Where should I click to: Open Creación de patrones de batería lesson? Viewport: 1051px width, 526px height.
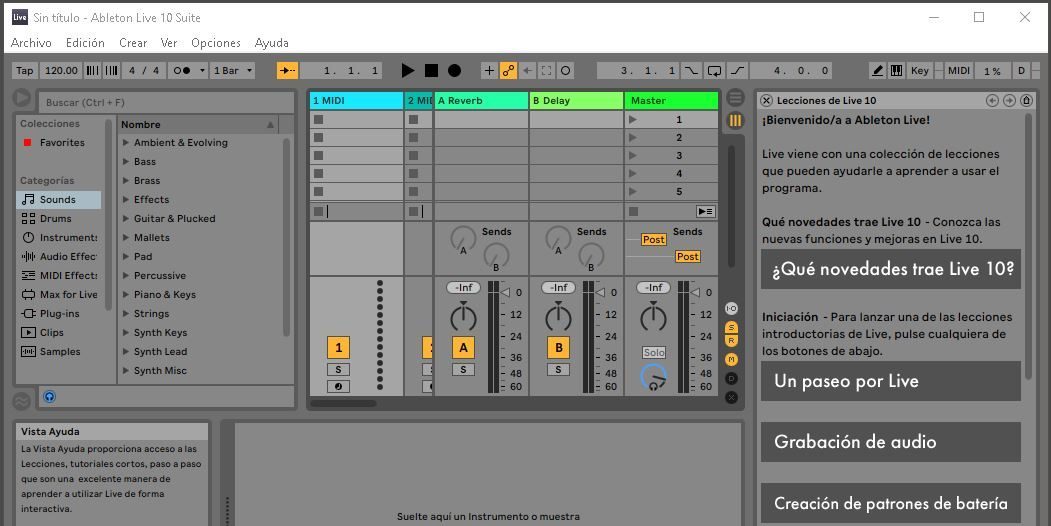[891, 503]
